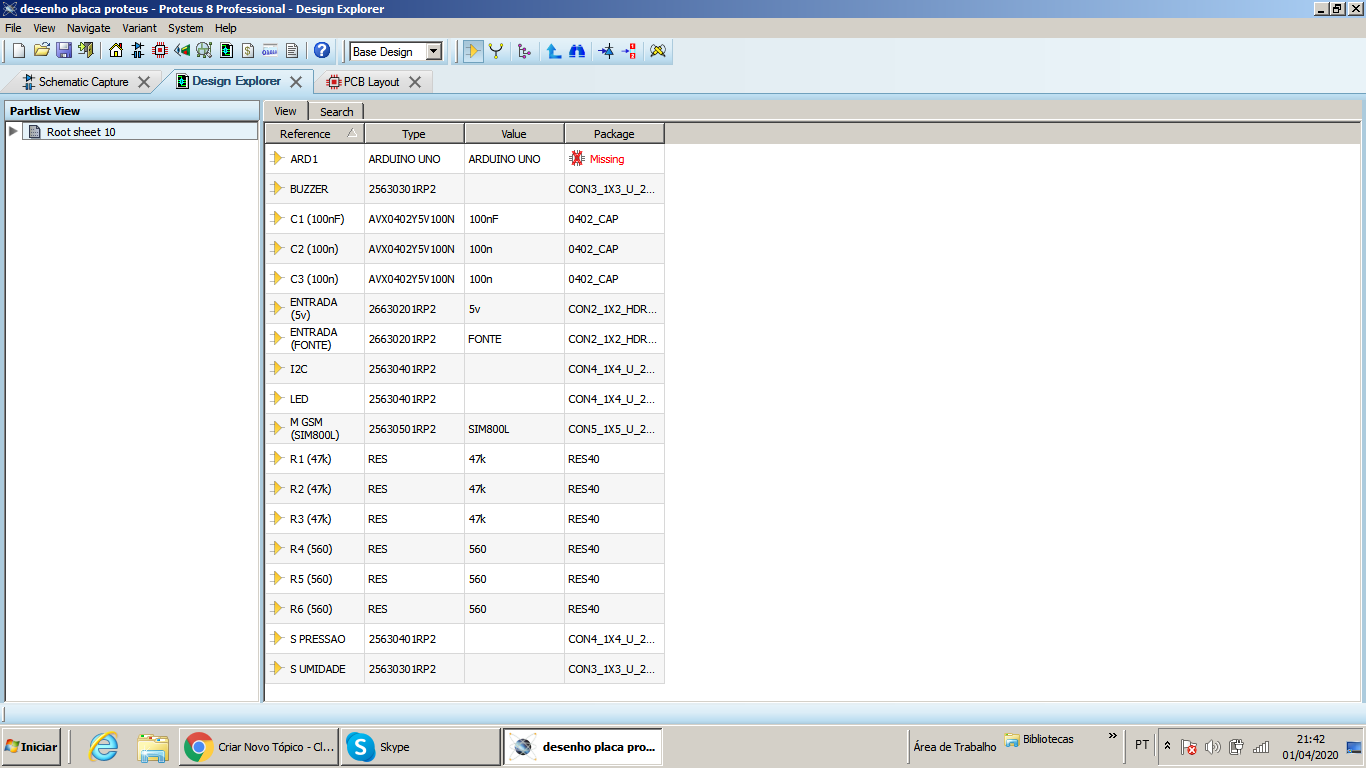Open the Help menu
Image resolution: width=1366 pixels, height=768 pixels.
click(x=226, y=28)
